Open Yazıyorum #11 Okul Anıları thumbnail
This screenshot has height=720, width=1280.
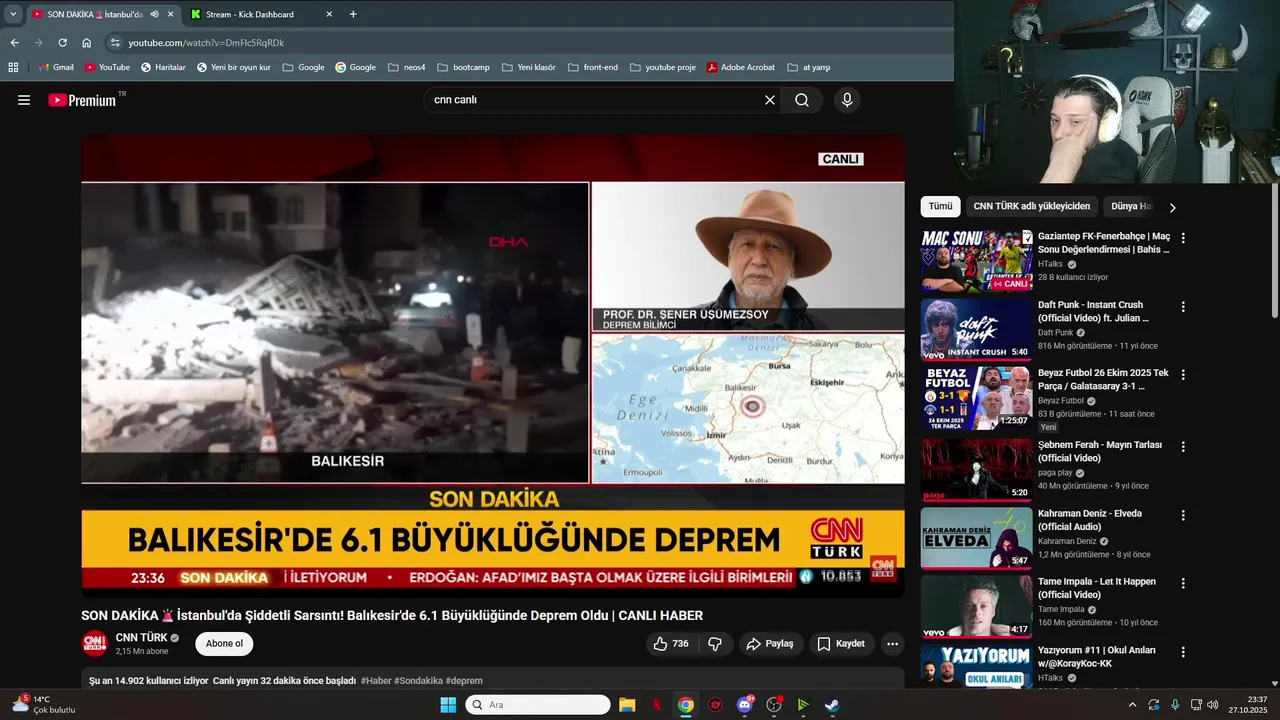click(976, 667)
